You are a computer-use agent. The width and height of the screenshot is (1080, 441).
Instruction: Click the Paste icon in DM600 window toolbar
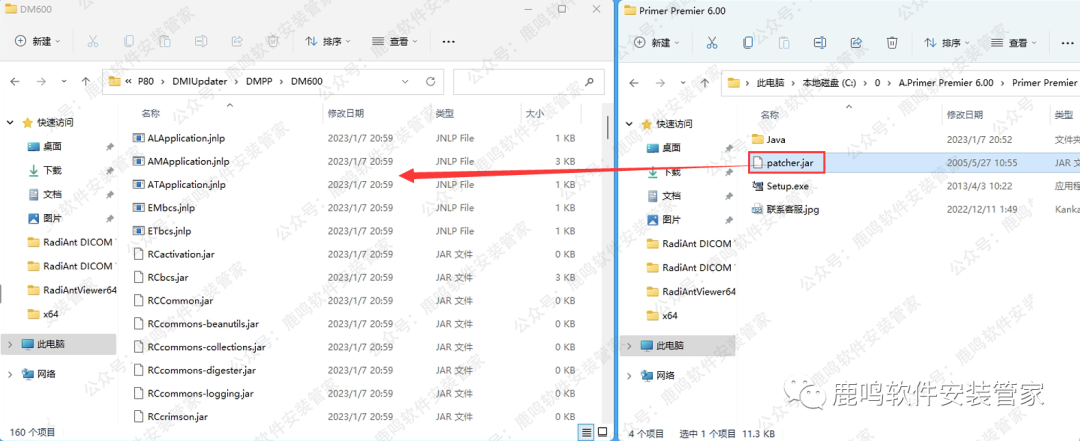[x=165, y=41]
